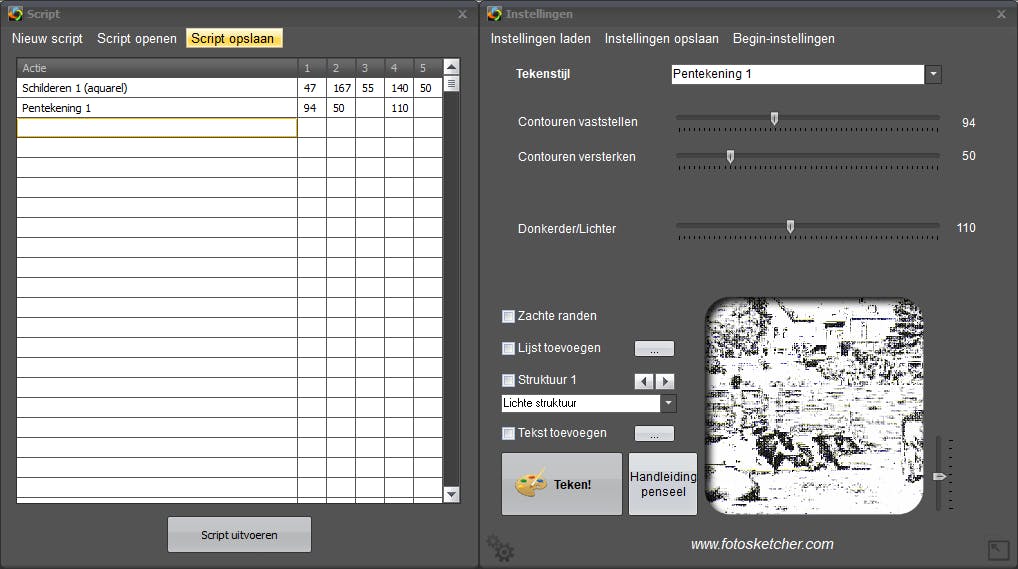
Task: Click the expand window icon bottom-right
Action: tap(998, 549)
